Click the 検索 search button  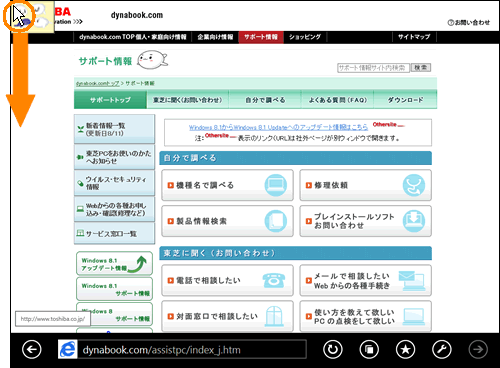click(421, 68)
